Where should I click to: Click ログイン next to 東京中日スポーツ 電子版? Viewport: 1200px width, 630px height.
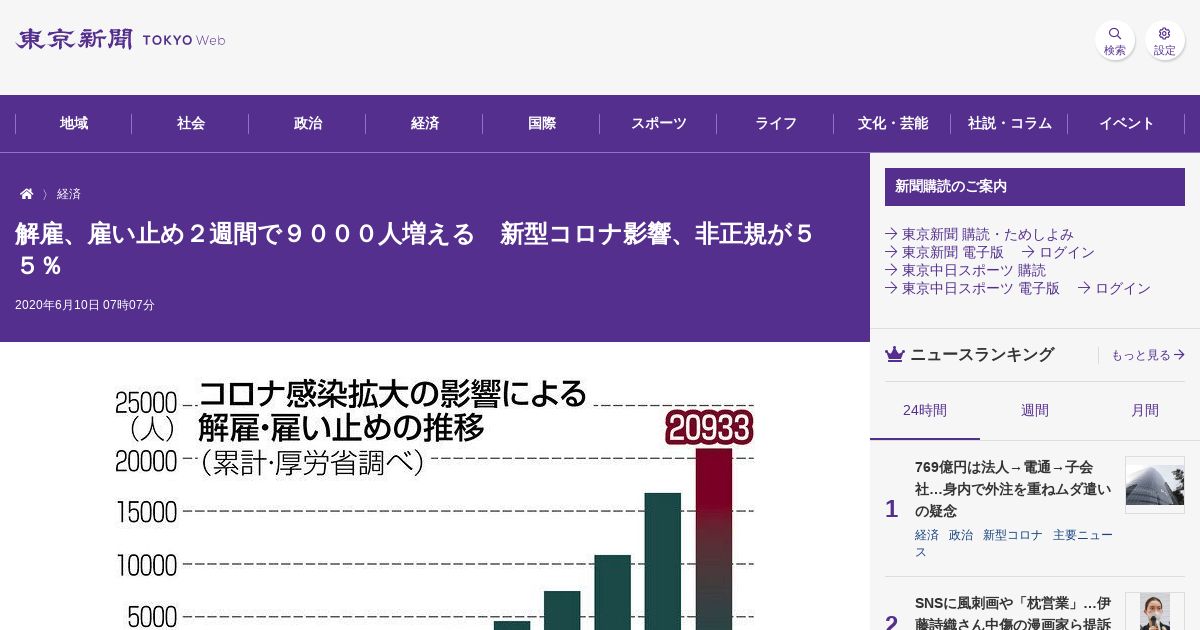(x=1114, y=288)
